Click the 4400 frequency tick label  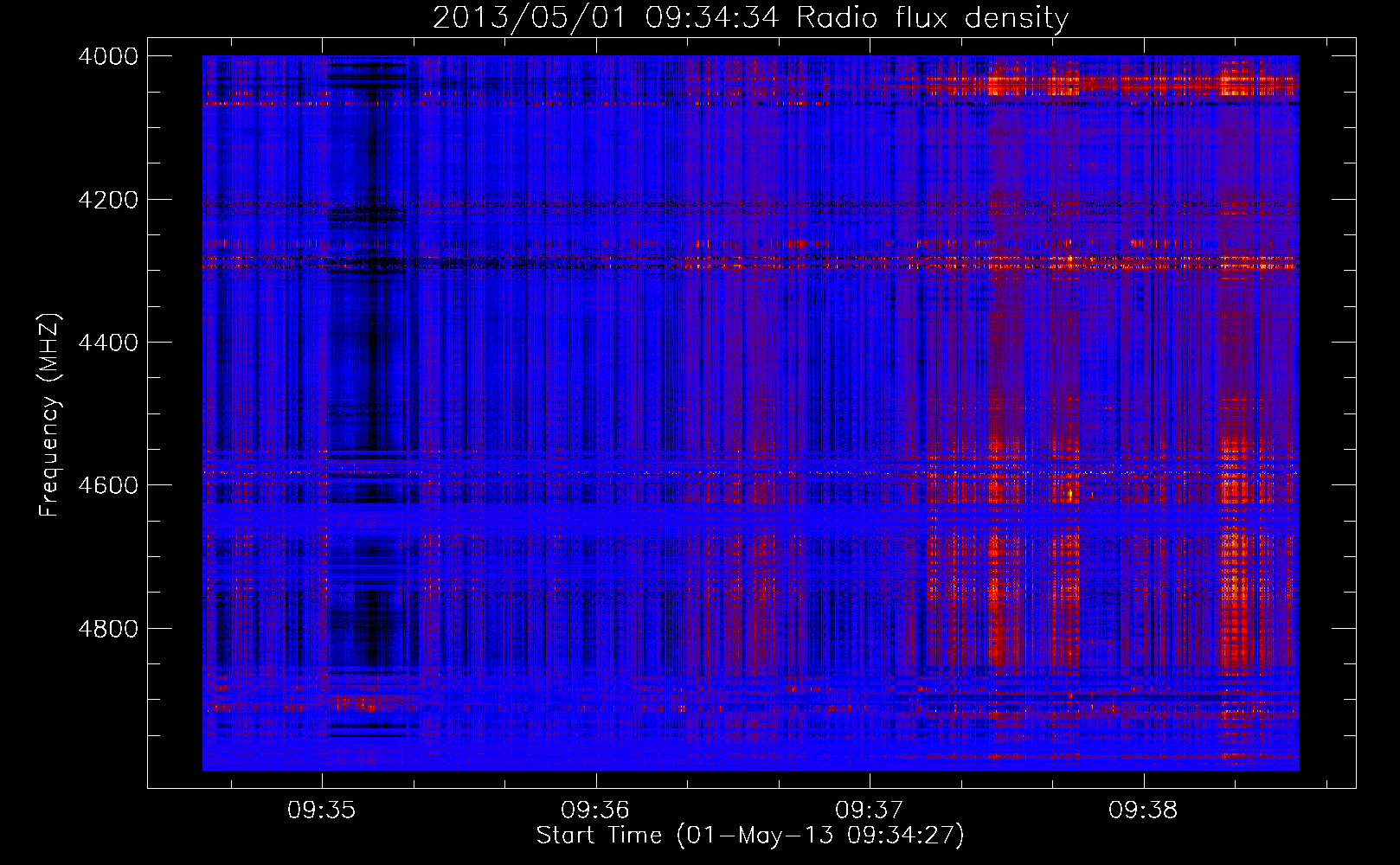108,343
